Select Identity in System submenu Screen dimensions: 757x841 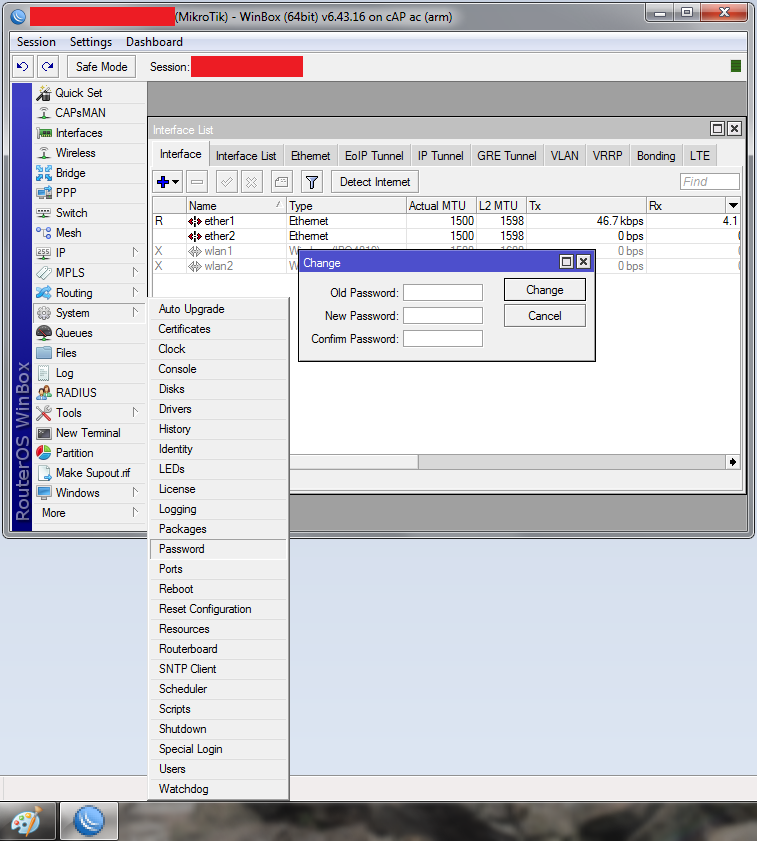click(219, 449)
